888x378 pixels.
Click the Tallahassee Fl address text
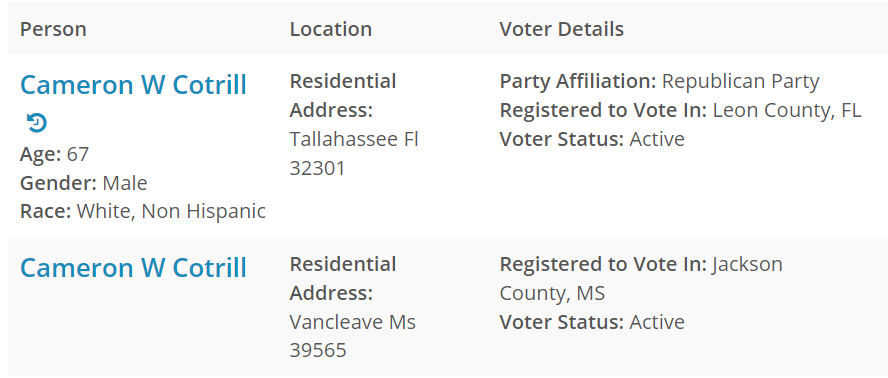click(x=354, y=139)
